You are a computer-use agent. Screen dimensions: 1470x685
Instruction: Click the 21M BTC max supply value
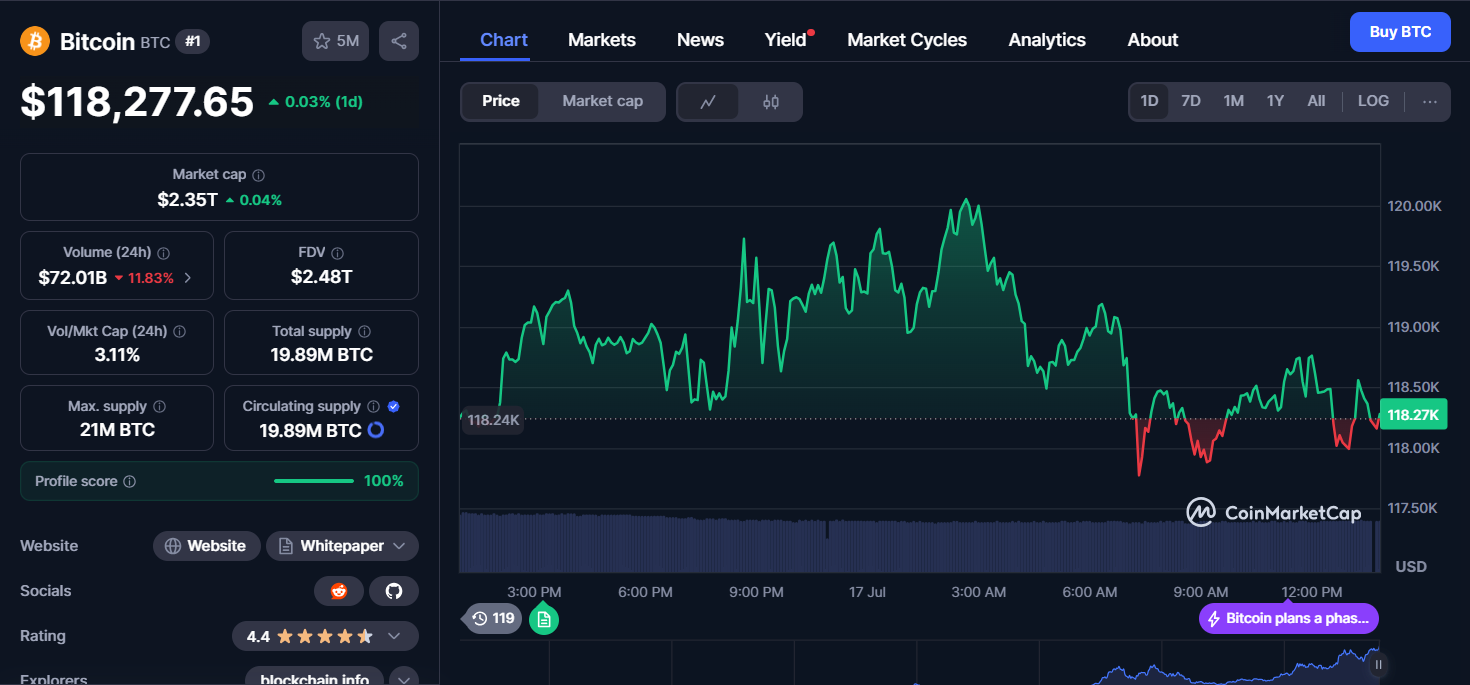tap(117, 430)
